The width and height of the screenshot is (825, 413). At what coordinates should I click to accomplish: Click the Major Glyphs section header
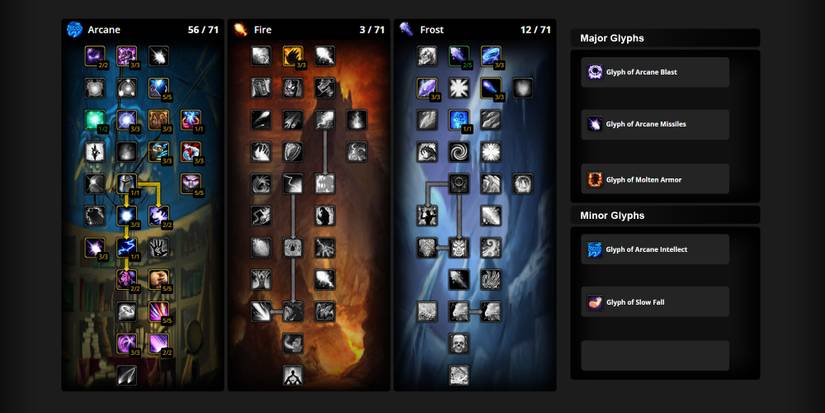[x=665, y=38]
